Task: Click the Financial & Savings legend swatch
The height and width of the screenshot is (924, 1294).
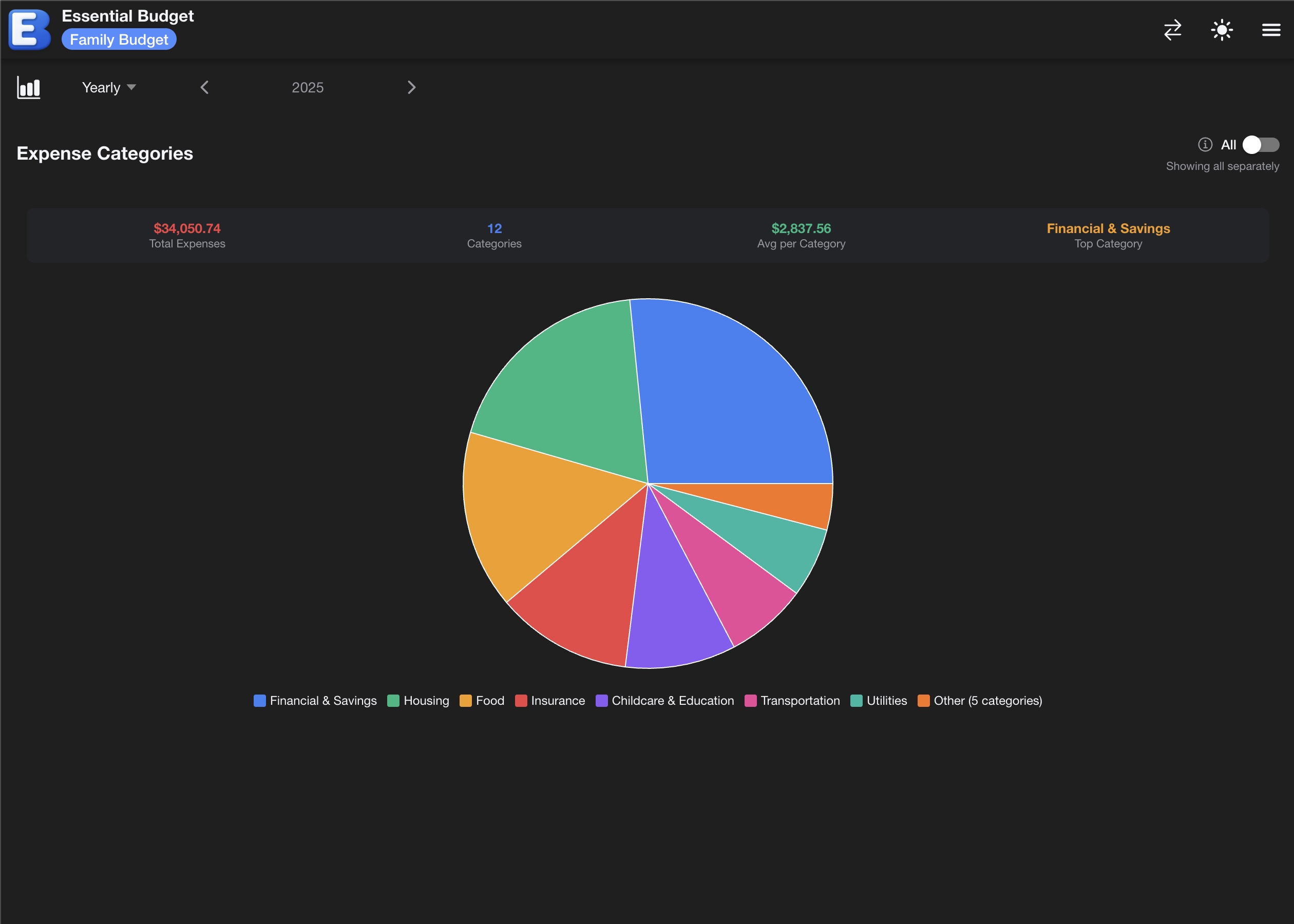Action: point(259,700)
